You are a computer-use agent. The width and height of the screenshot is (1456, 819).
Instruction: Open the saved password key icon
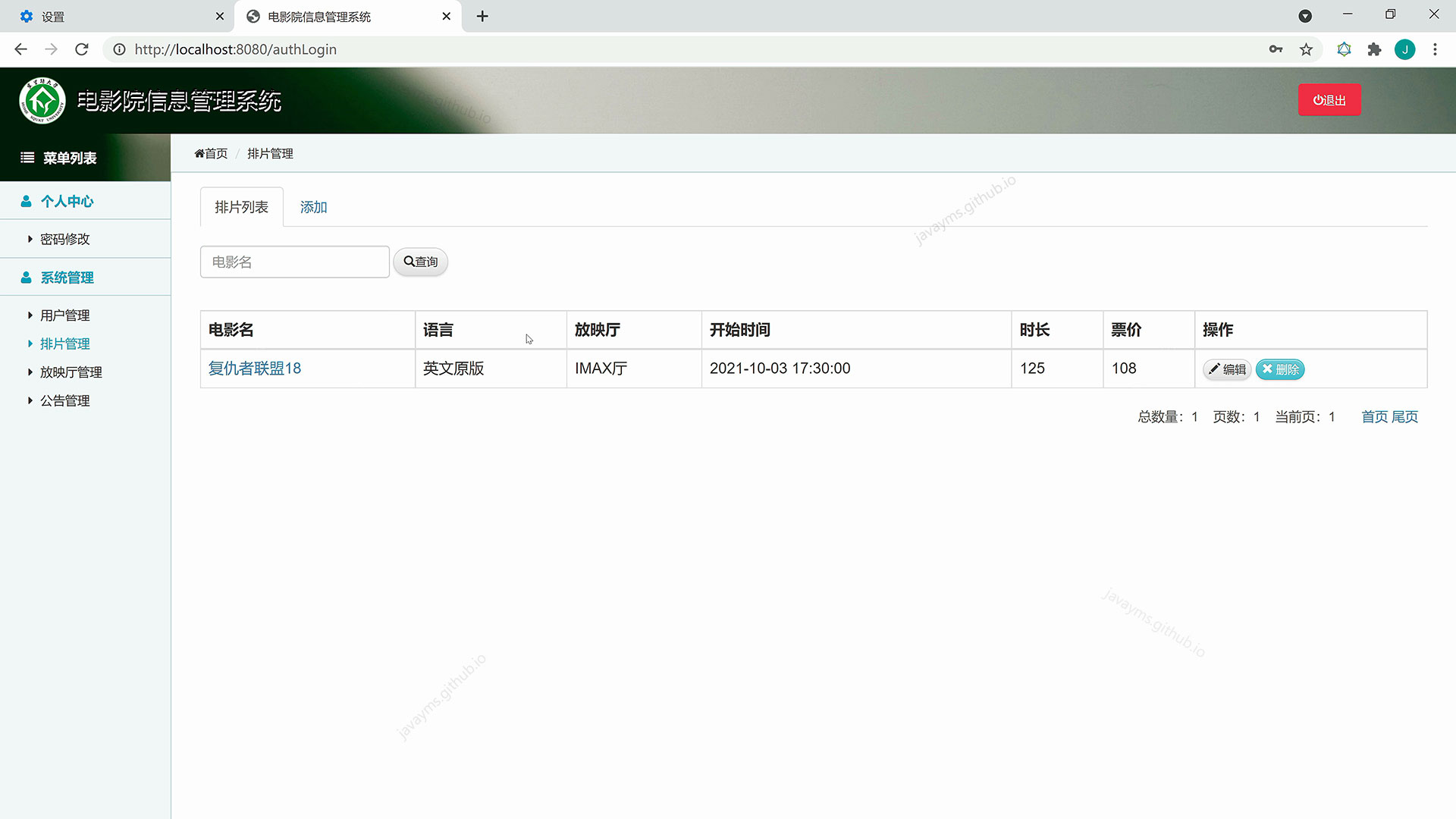(x=1276, y=49)
